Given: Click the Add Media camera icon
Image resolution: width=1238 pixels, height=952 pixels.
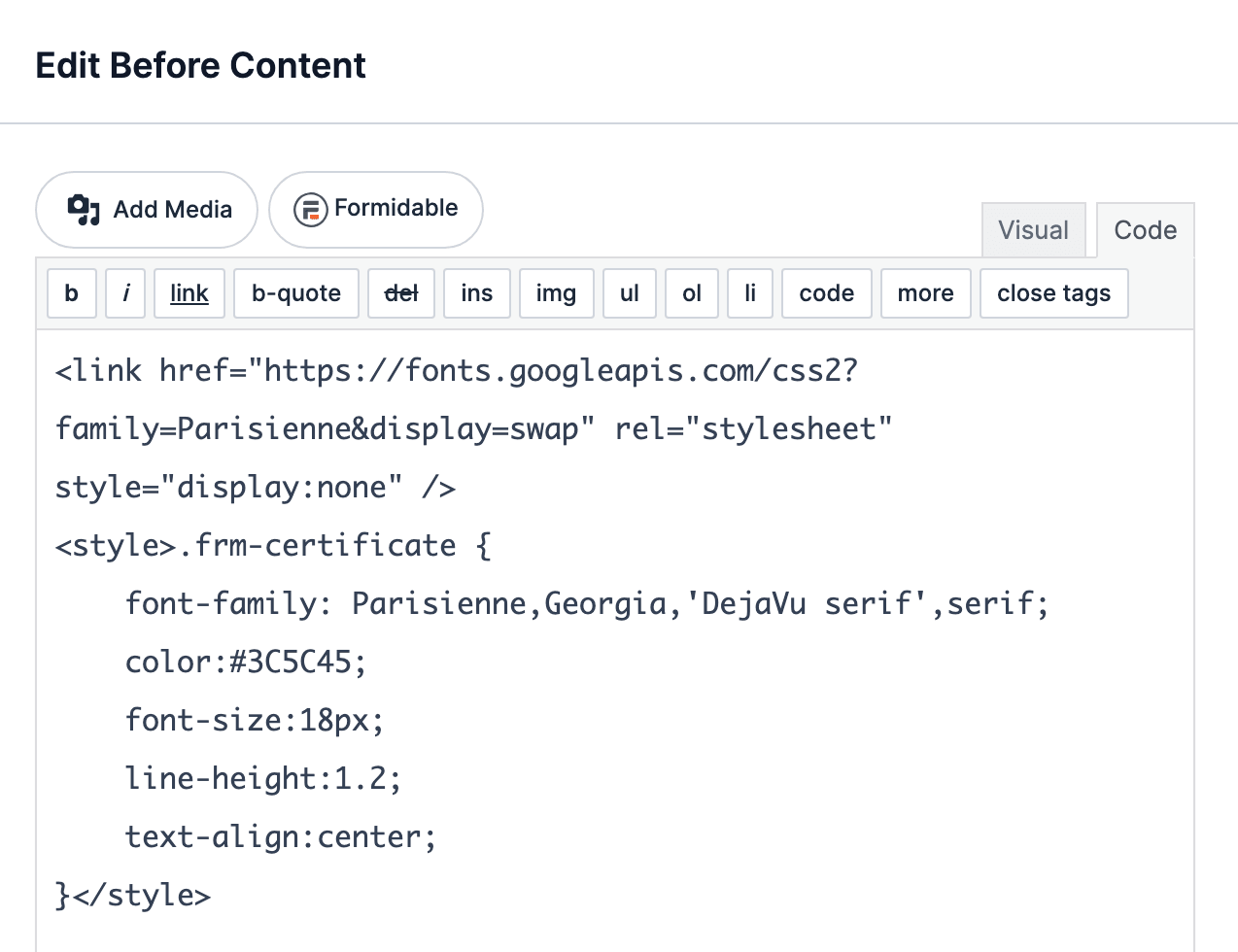Looking at the screenshot, I should tap(84, 210).
